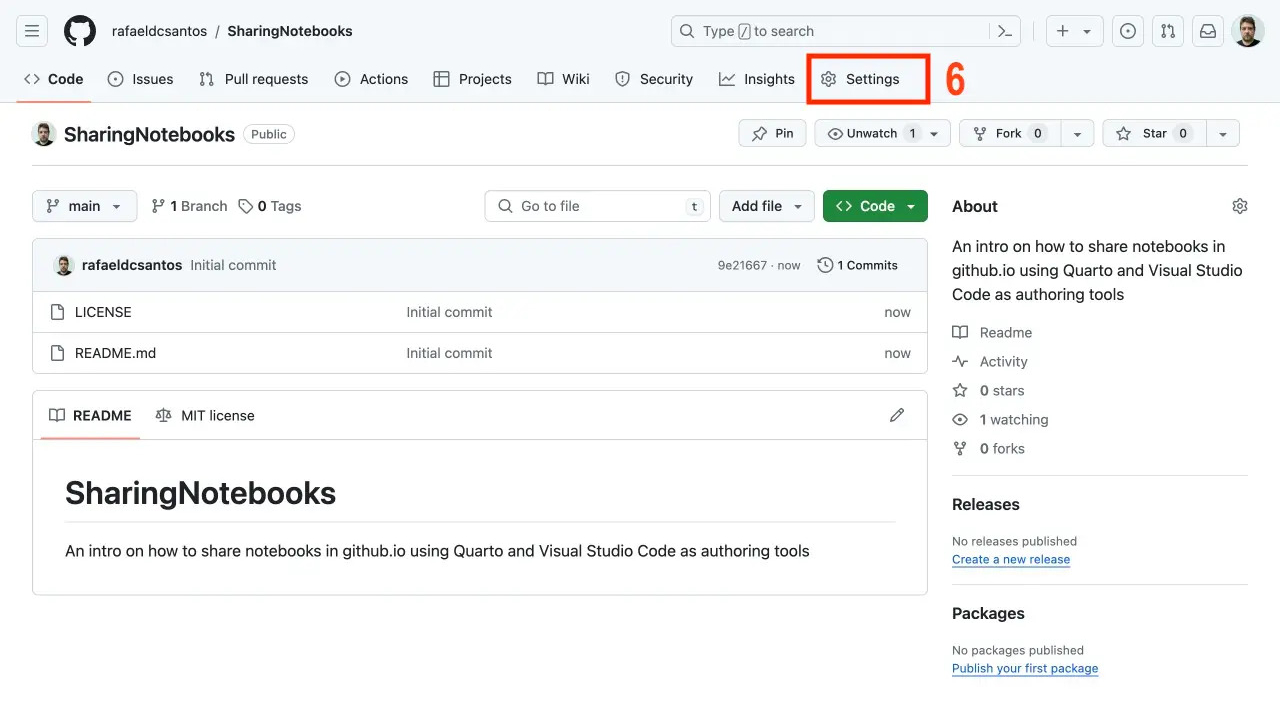Open the Security tab
The width and height of the screenshot is (1280, 720).
click(x=654, y=79)
